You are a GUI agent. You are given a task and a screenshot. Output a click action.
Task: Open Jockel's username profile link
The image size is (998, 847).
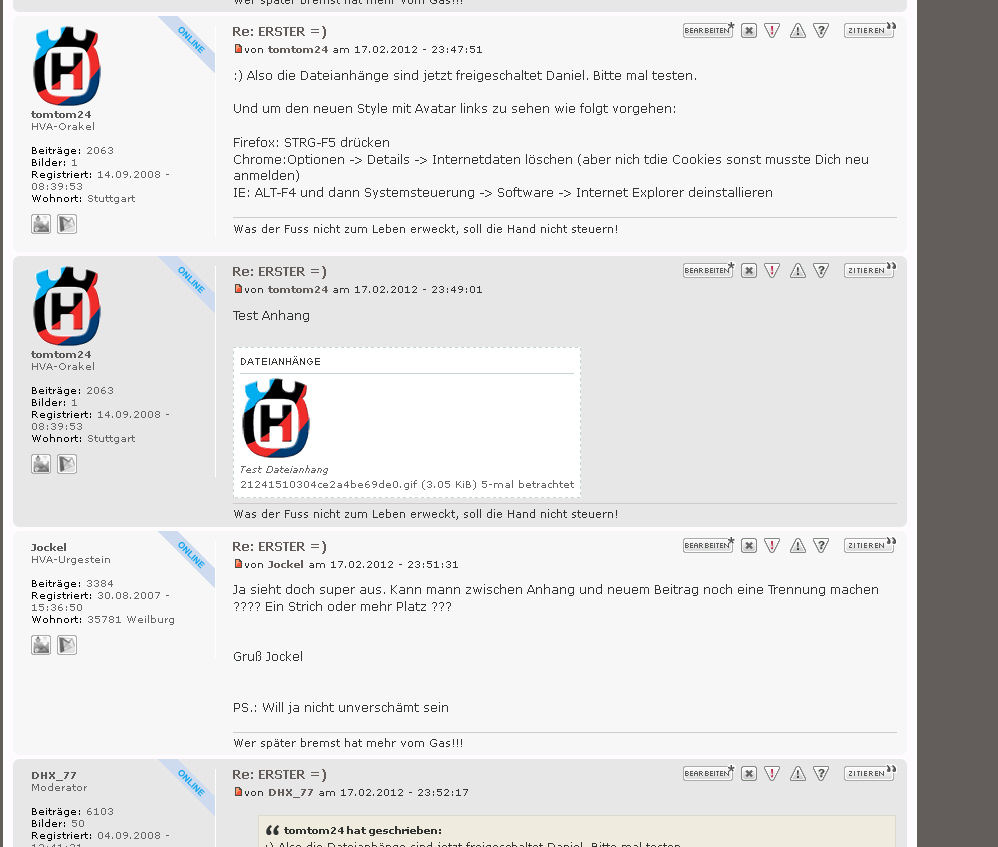48,547
